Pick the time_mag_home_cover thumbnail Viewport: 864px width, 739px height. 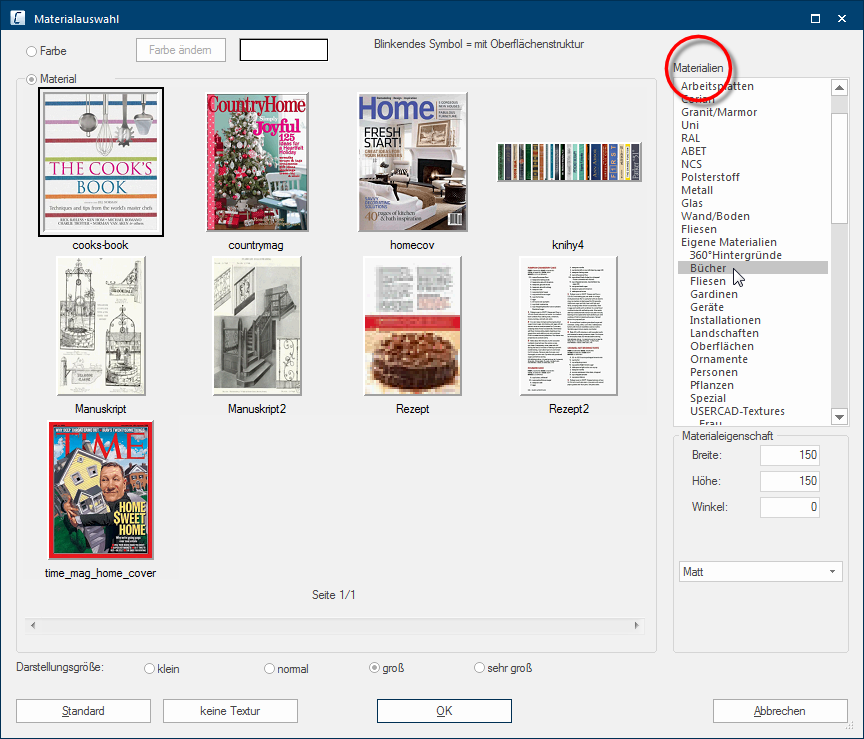click(x=100, y=490)
